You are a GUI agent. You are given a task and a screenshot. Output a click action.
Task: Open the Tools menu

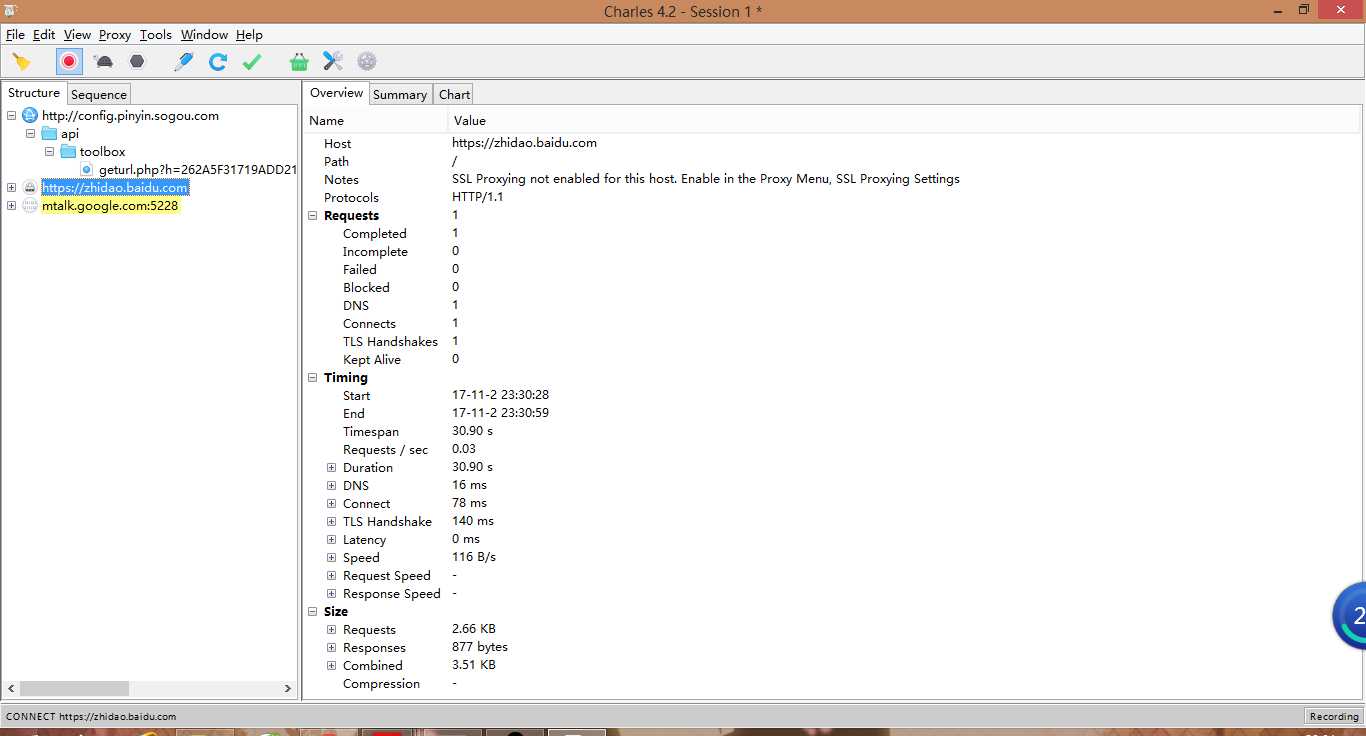tap(156, 34)
